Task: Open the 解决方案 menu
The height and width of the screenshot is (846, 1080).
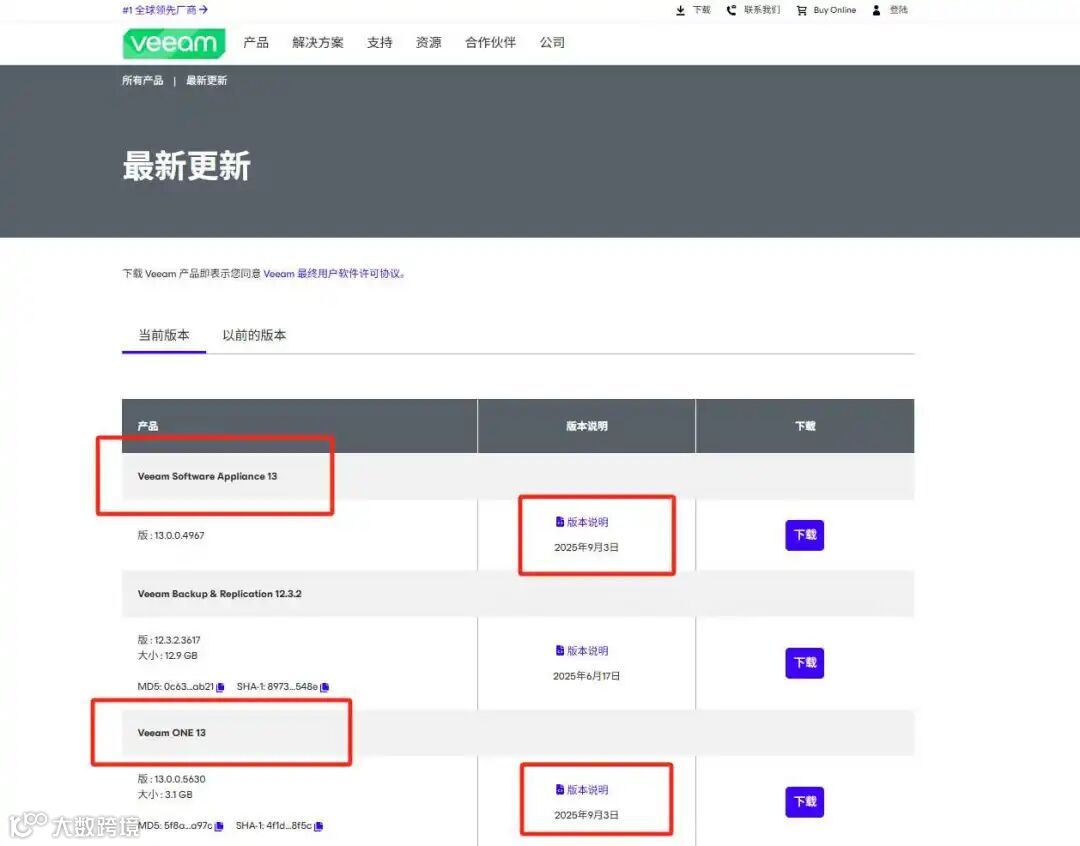Action: 318,43
